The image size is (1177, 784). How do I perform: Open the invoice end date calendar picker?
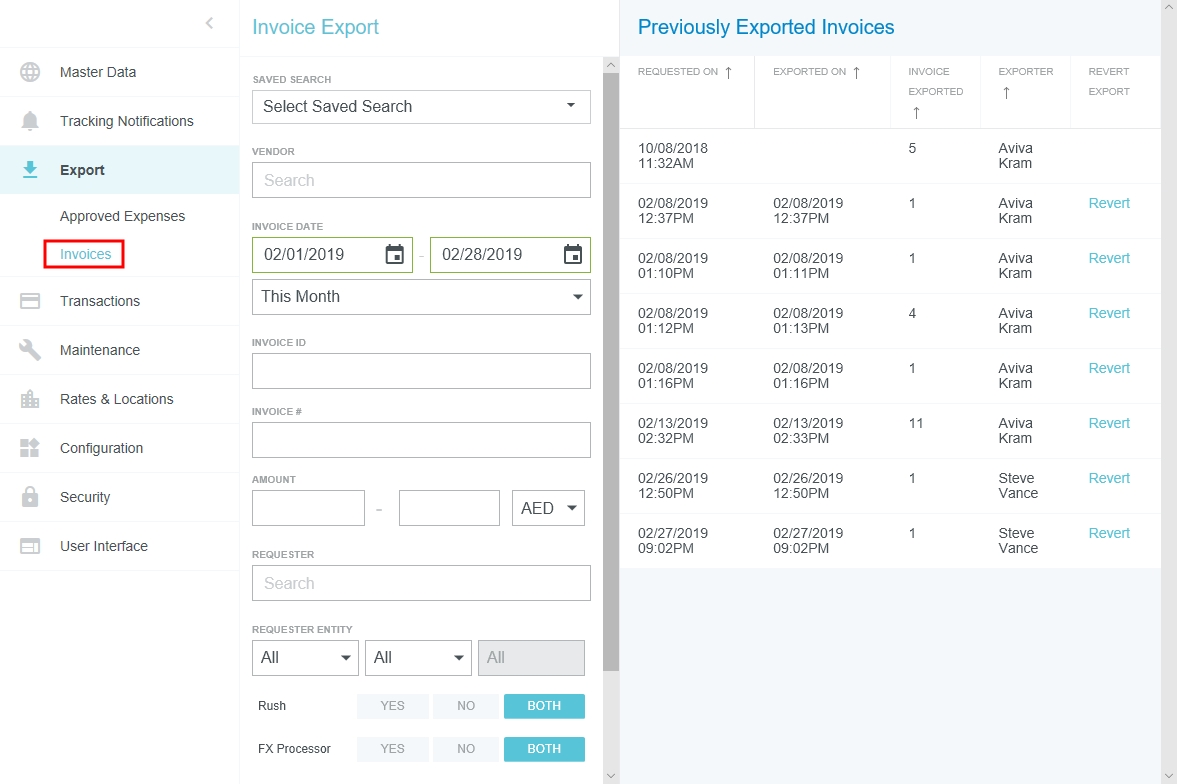(x=573, y=254)
